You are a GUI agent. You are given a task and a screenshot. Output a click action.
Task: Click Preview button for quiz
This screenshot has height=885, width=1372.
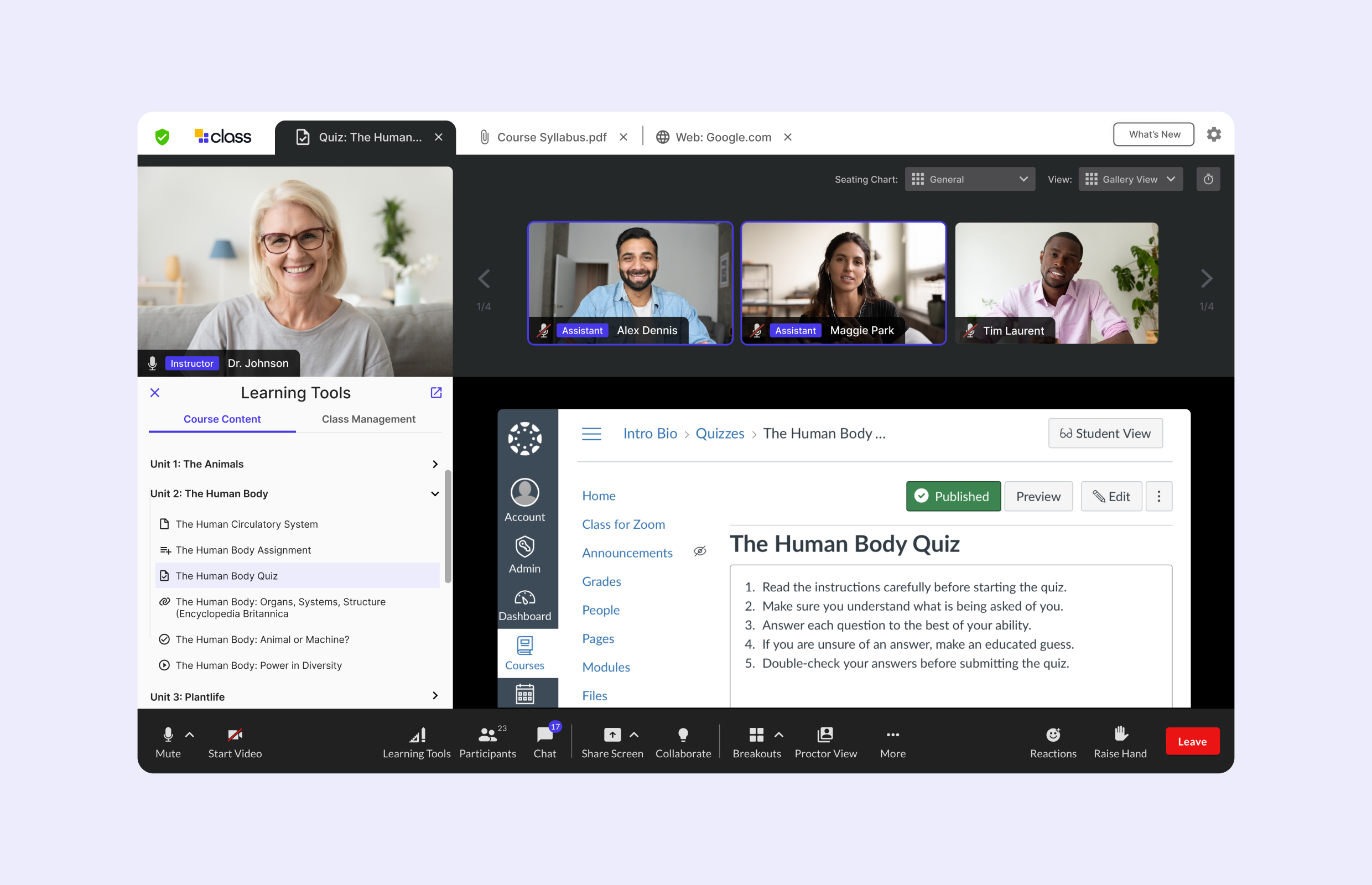pos(1039,497)
